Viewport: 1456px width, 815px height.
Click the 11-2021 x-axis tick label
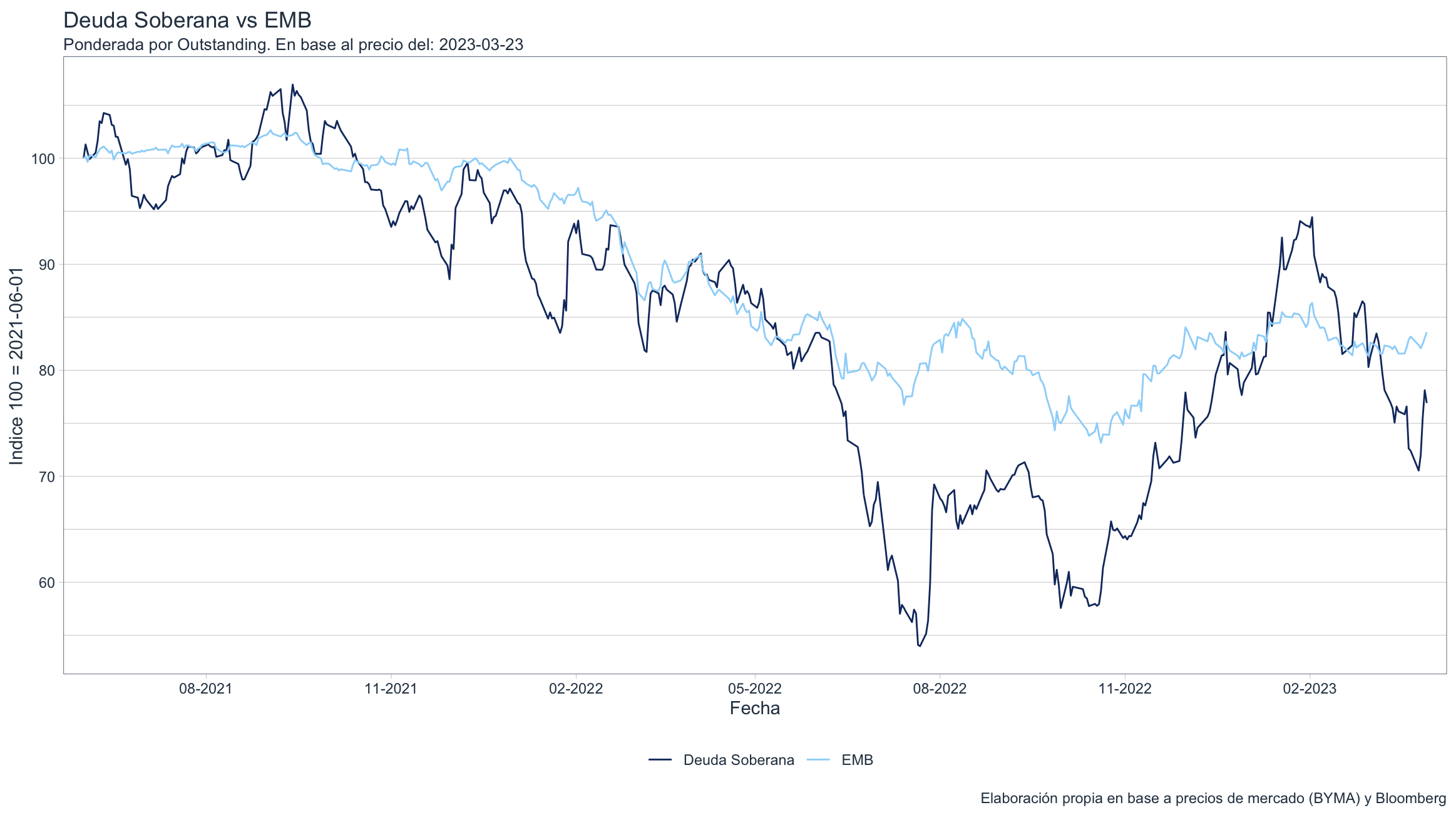[x=391, y=689]
